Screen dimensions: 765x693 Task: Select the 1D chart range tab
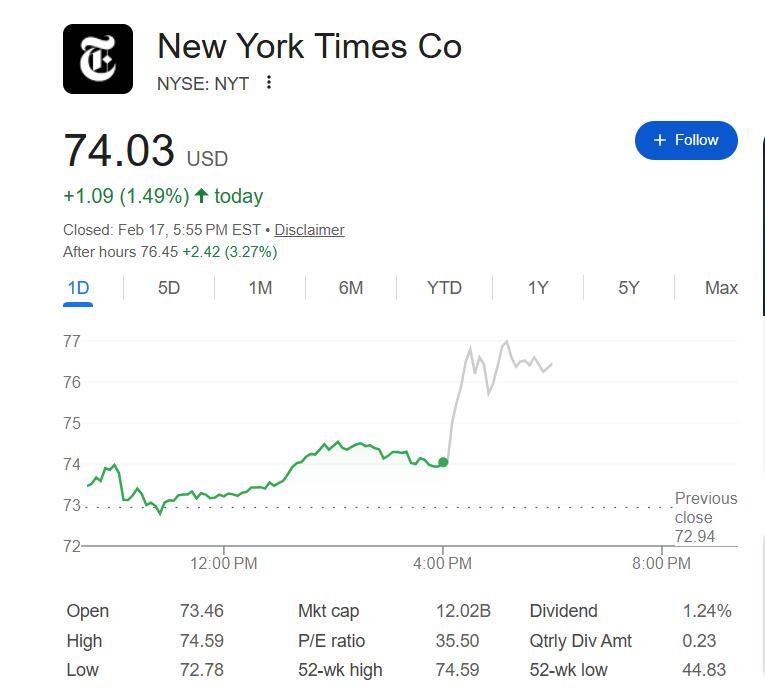pyautogui.click(x=78, y=288)
